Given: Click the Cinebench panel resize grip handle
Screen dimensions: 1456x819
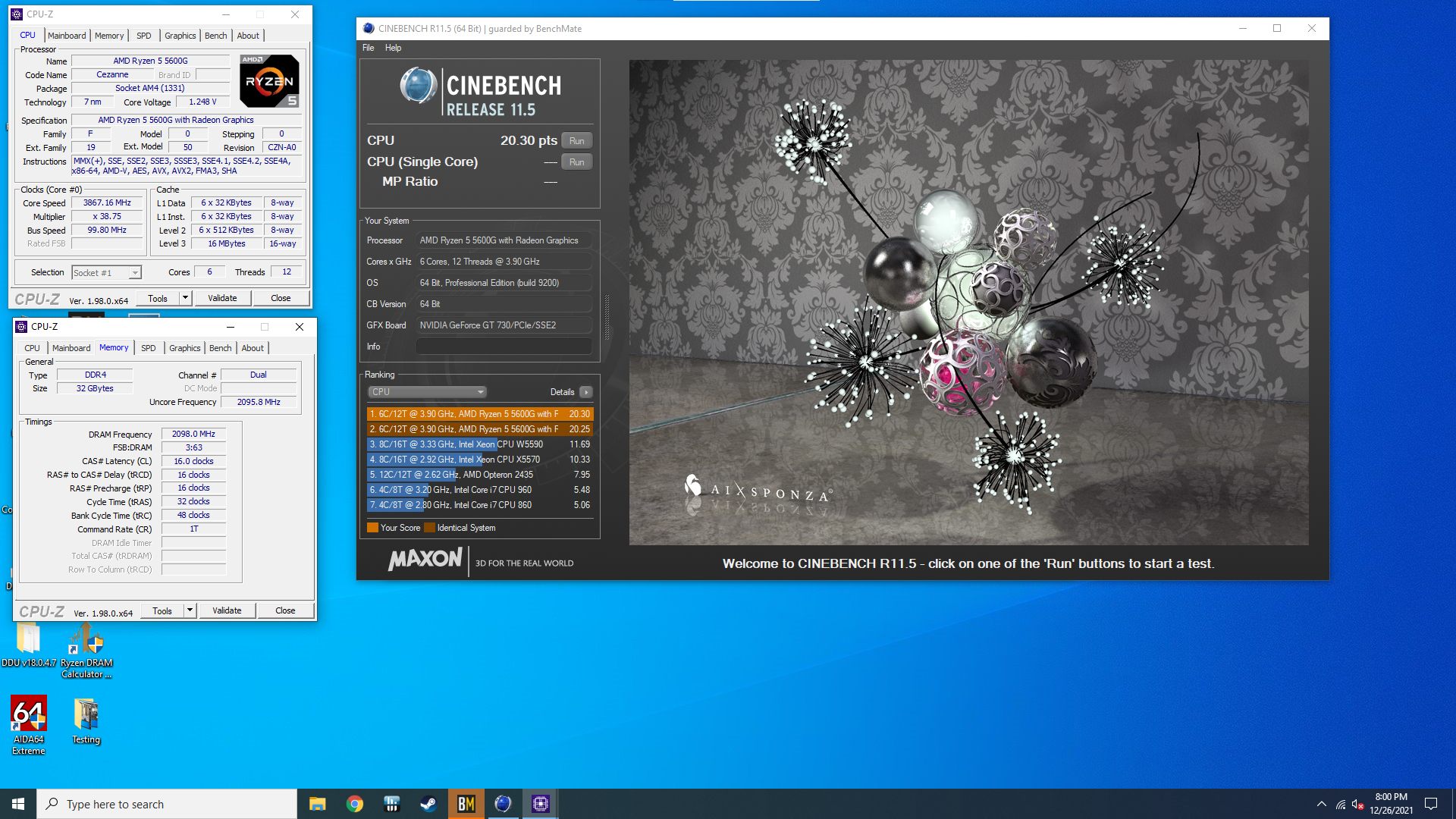Looking at the screenshot, I should 607,317.
